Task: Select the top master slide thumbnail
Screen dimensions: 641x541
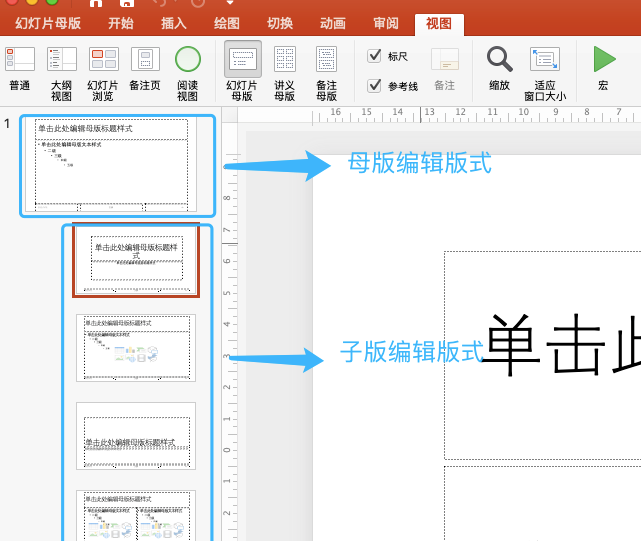Action: (x=112, y=165)
